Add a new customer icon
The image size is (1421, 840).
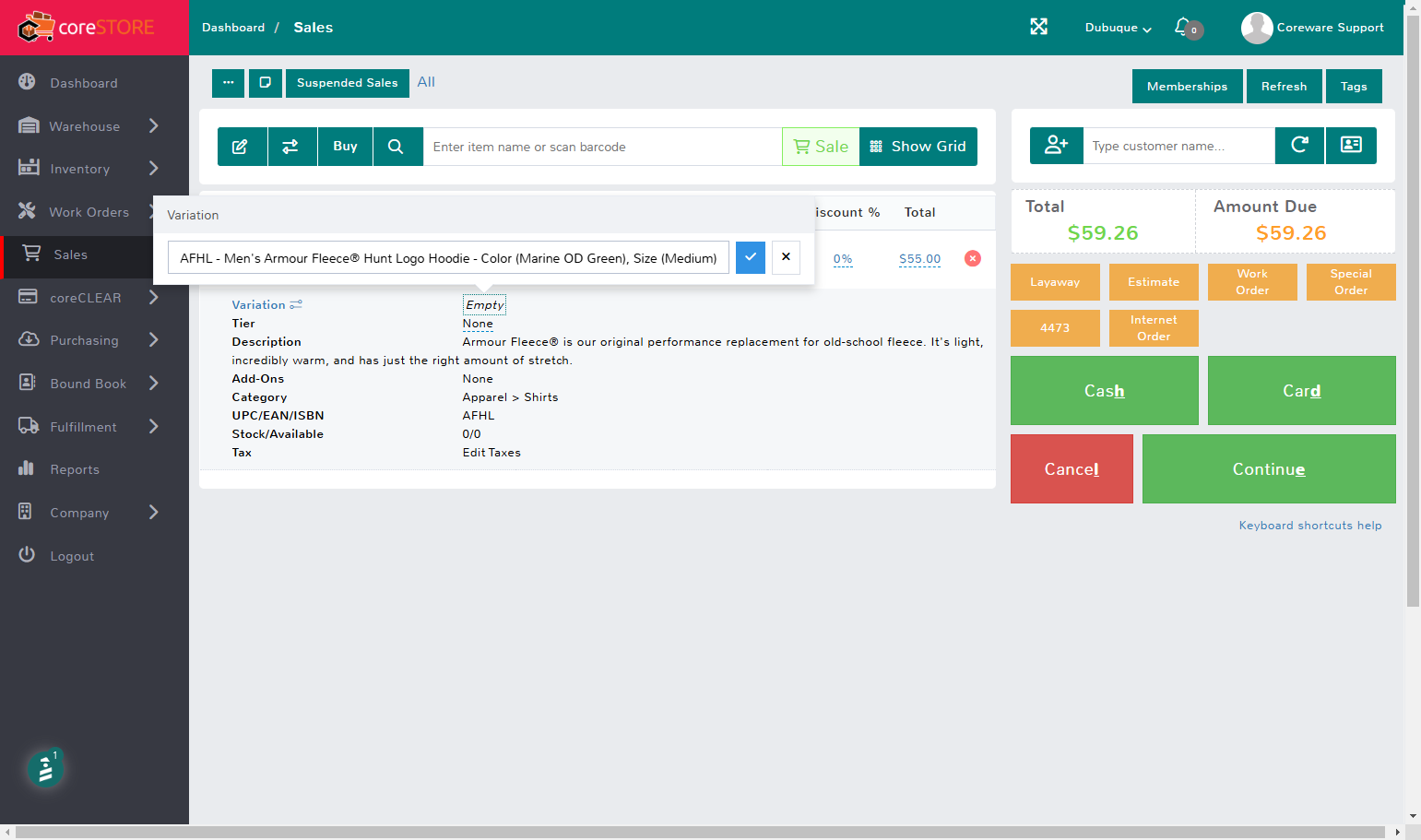1057,146
